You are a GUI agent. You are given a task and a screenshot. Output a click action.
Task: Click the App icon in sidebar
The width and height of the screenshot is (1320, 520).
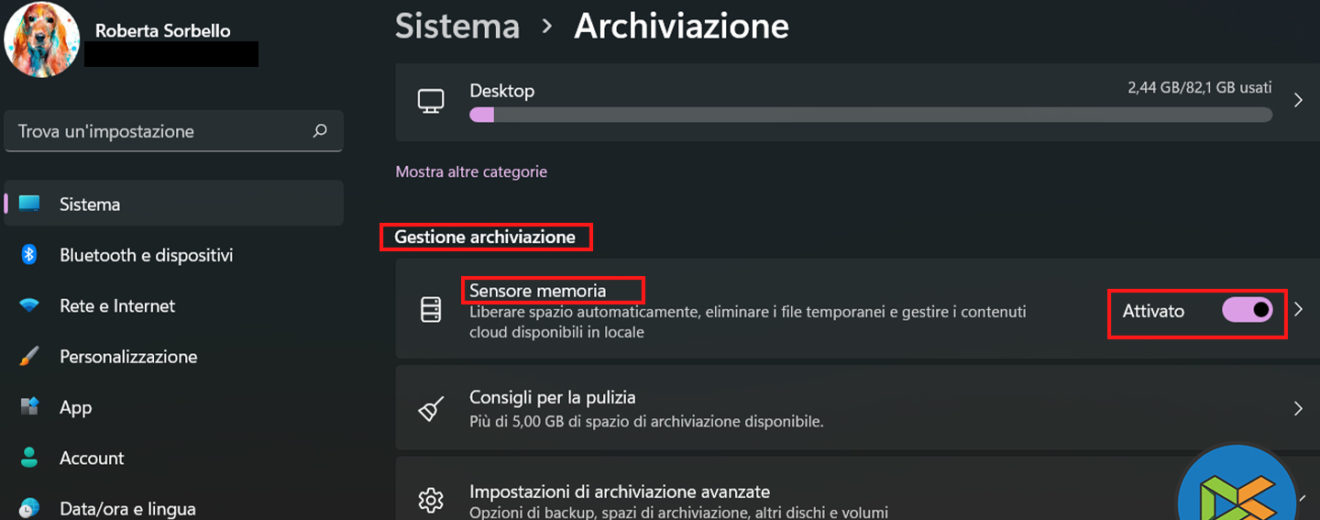coord(29,407)
